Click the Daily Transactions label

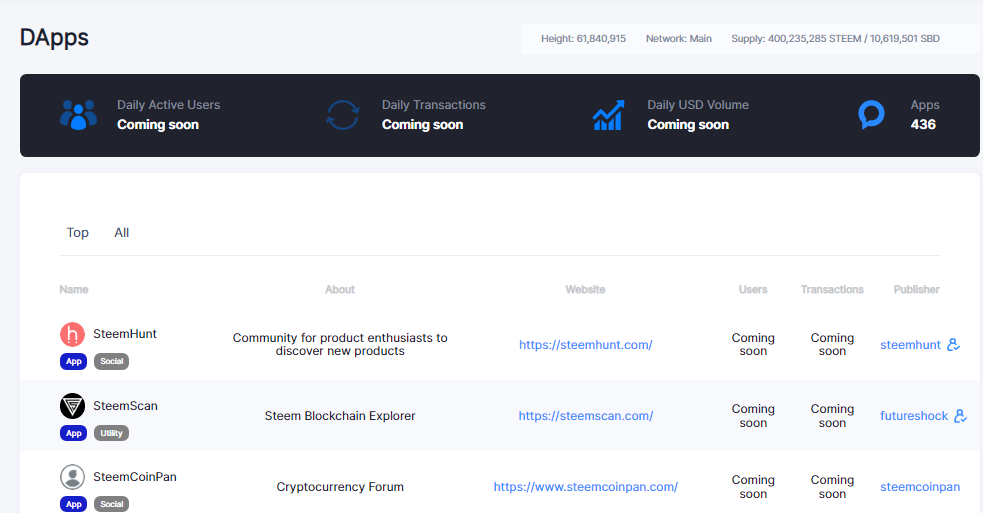433,105
